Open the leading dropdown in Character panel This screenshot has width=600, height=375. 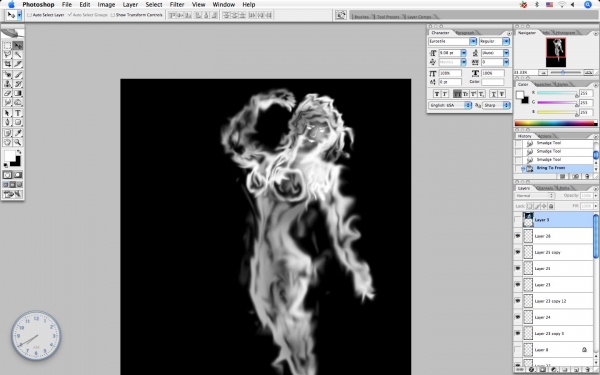click(506, 53)
